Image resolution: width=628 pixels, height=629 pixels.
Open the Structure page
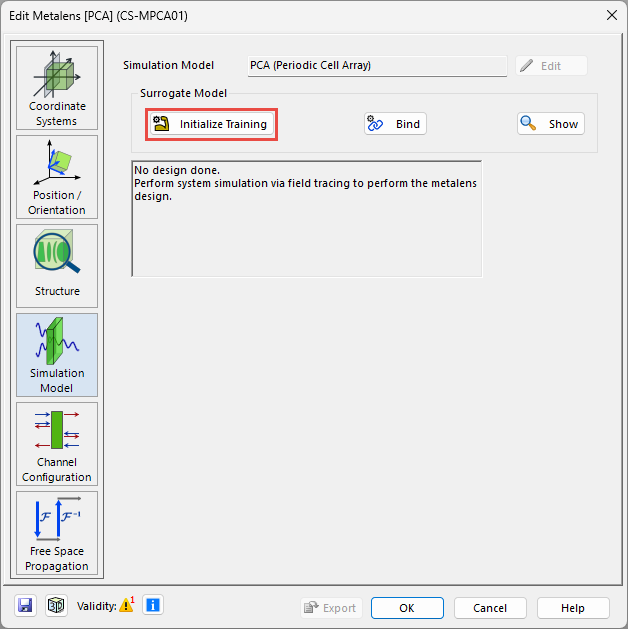point(57,265)
